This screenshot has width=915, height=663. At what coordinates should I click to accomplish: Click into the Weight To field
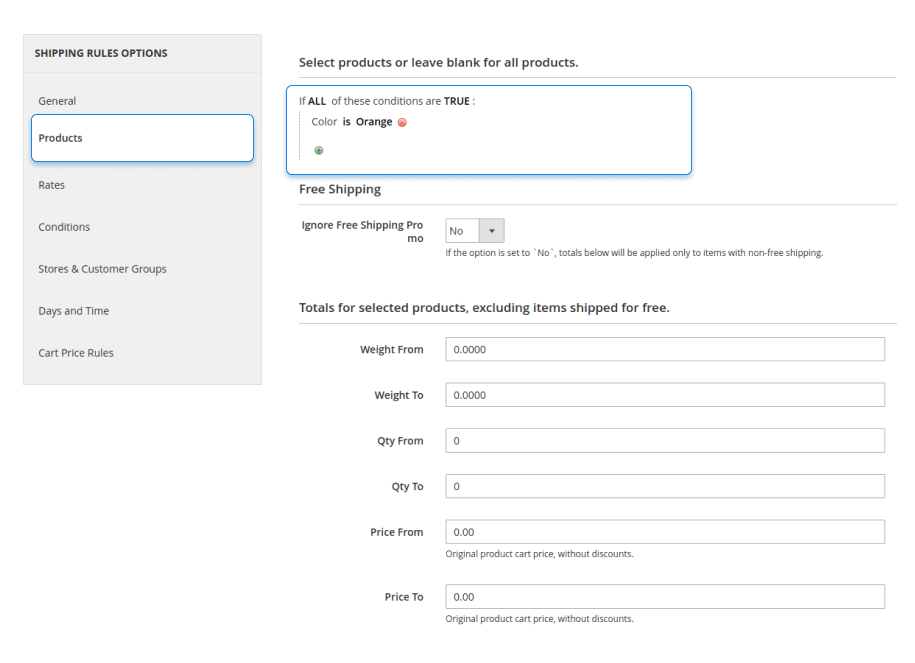[665, 395]
